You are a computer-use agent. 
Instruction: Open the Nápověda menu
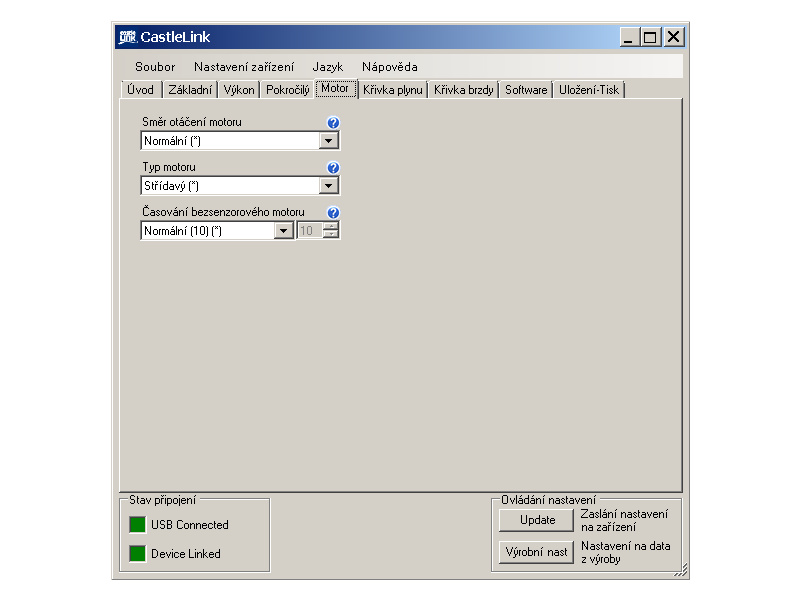click(x=390, y=67)
